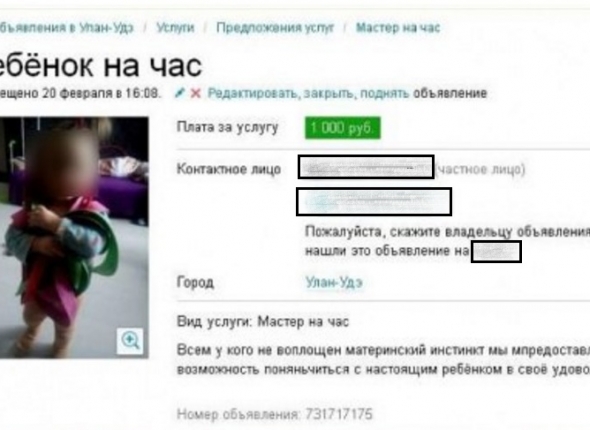
Task: Open the Мастер на час breadcrumb
Action: pyautogui.click(x=398, y=27)
